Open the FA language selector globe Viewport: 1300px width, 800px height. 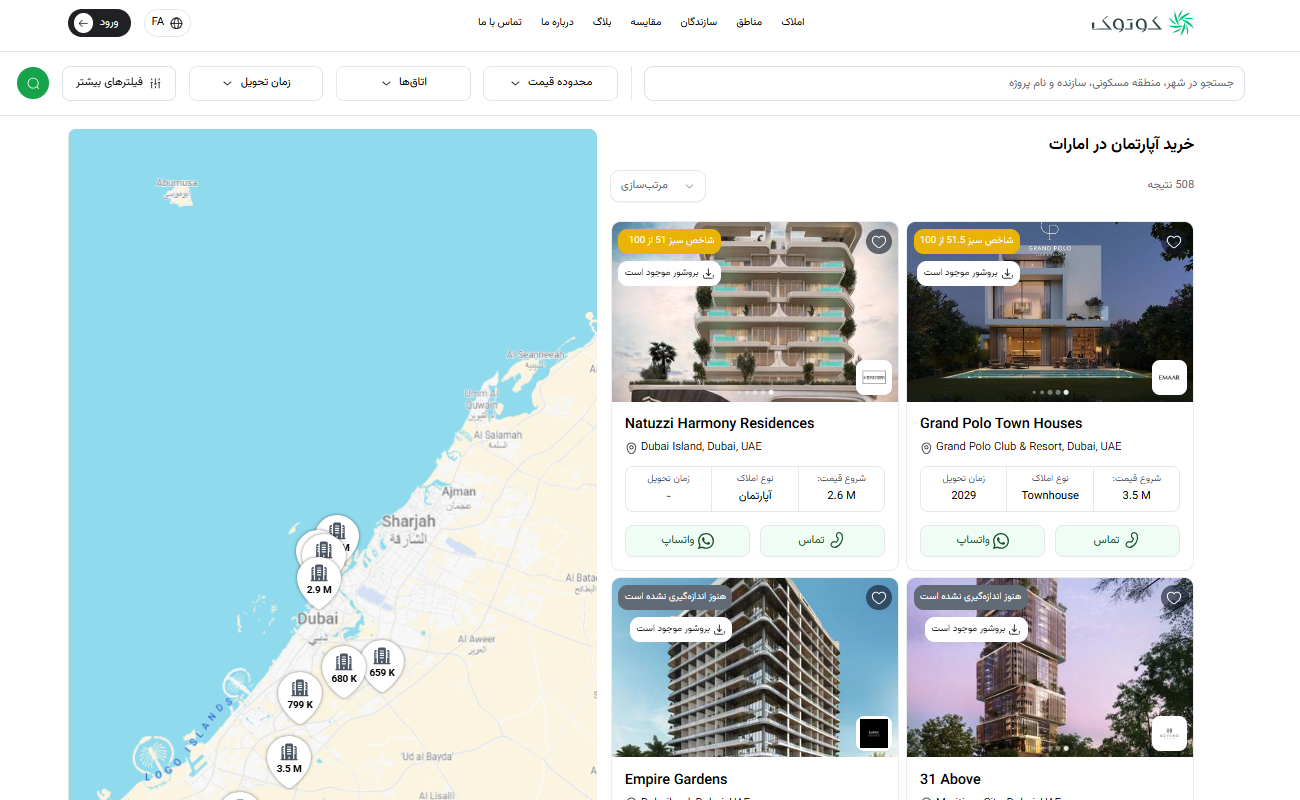tap(167, 23)
